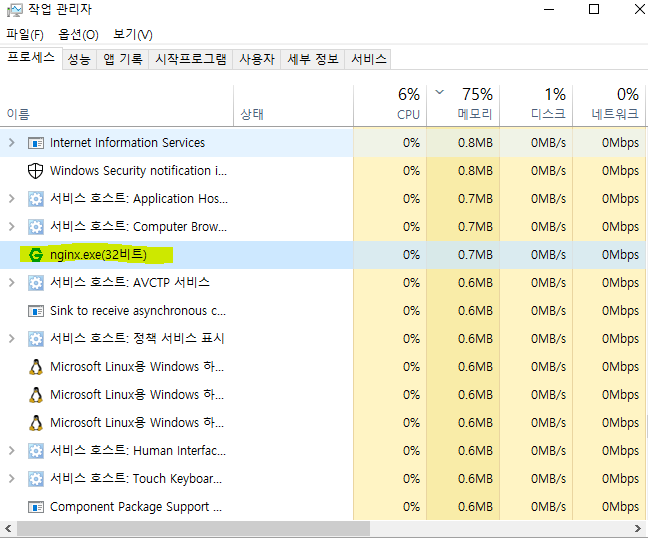Expand 서비스 호스트: 정책 서비스 표시 row

click(x=12, y=339)
